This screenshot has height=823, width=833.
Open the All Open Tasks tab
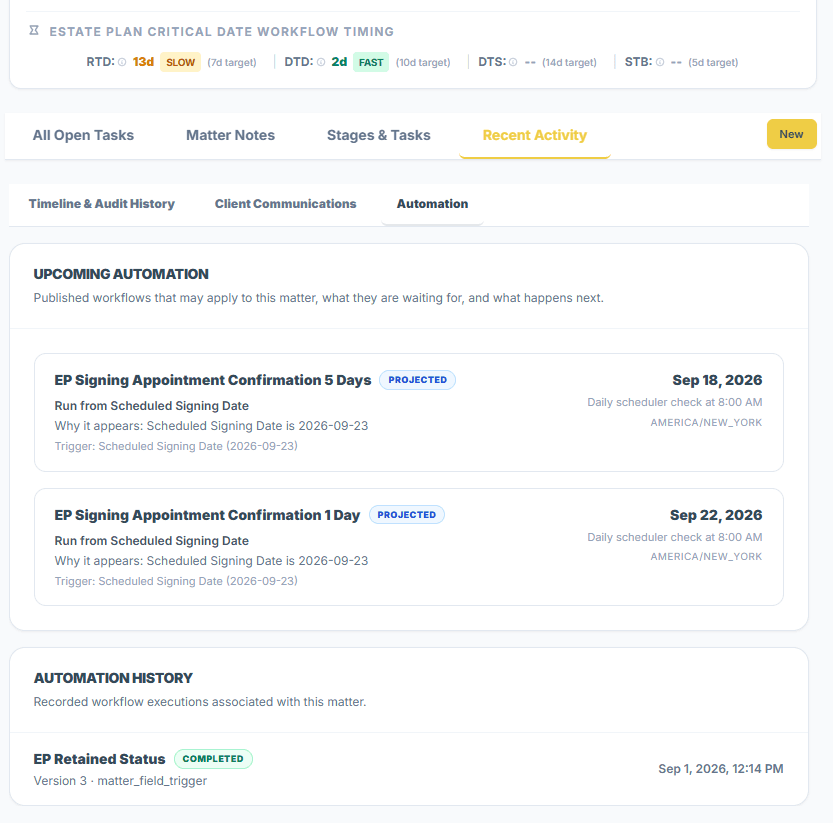(83, 135)
